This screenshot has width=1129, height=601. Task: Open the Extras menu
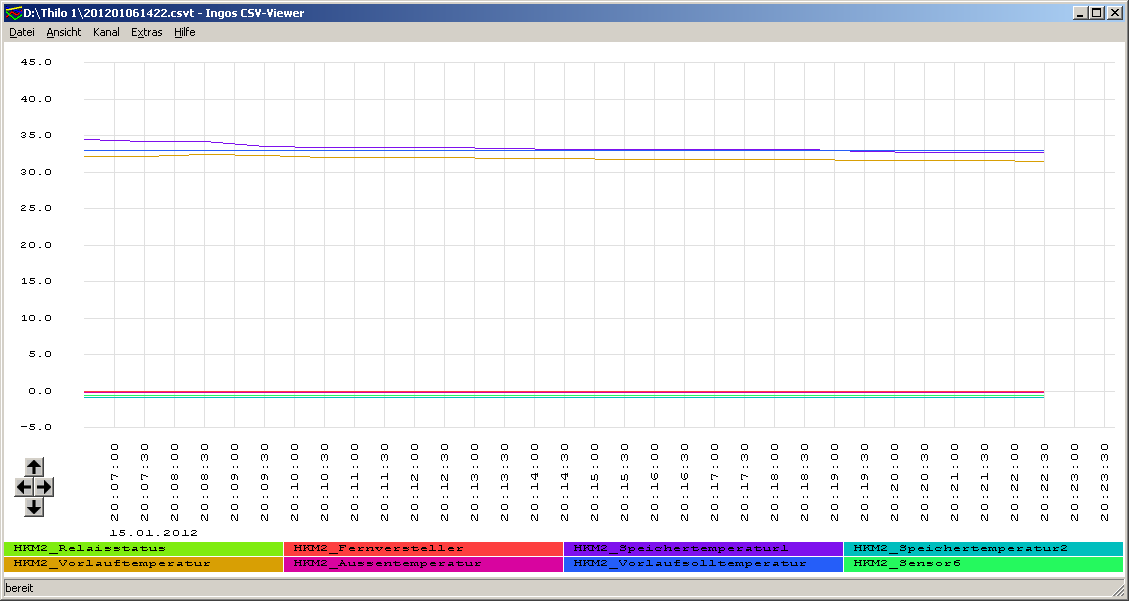147,32
